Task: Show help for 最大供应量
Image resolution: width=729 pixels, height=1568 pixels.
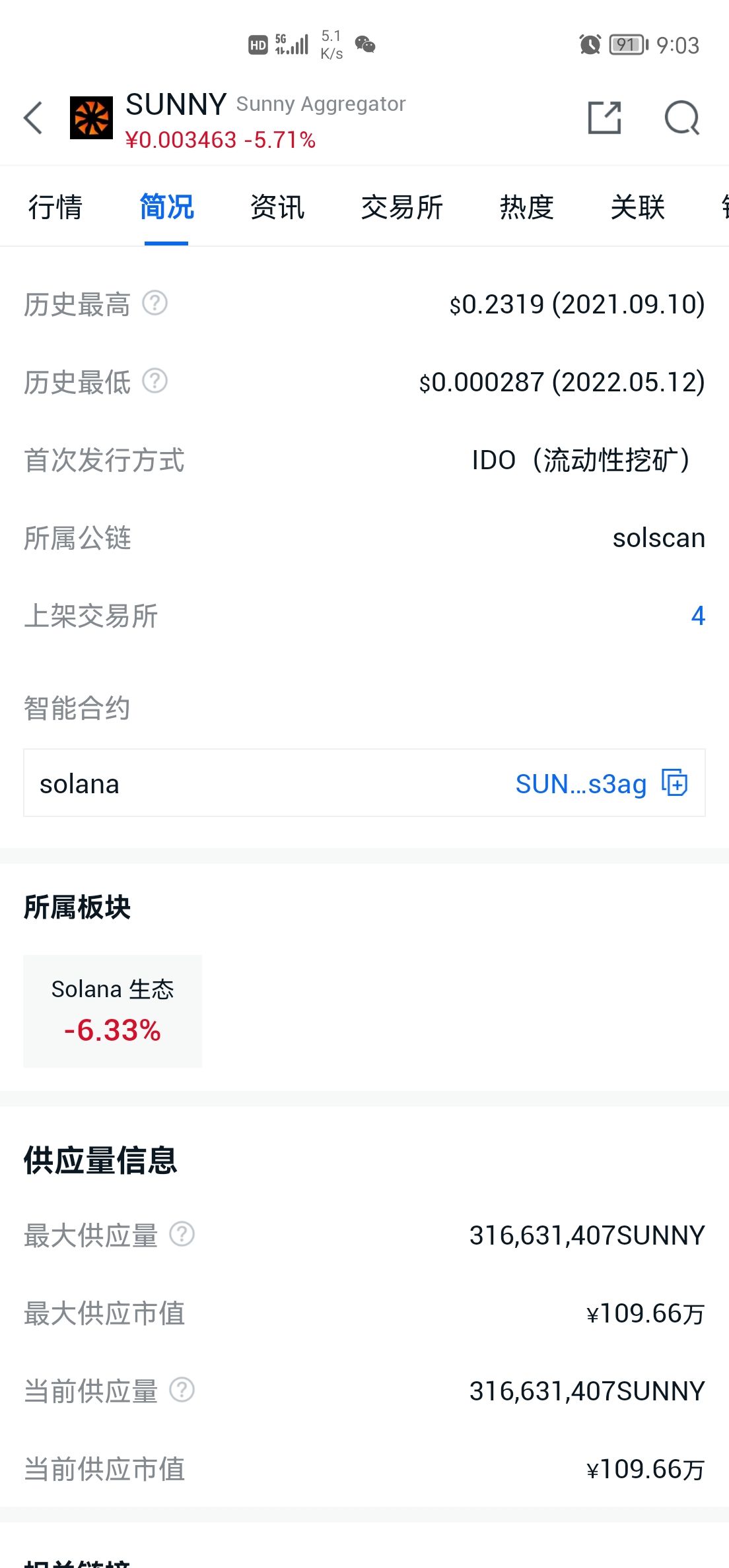Action: pyautogui.click(x=182, y=1234)
